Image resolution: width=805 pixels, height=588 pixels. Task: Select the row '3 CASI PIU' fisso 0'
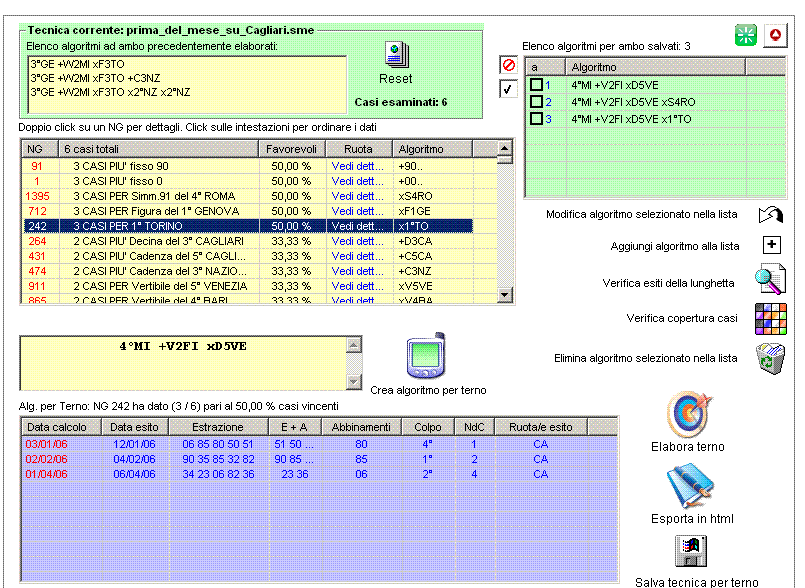point(247,181)
